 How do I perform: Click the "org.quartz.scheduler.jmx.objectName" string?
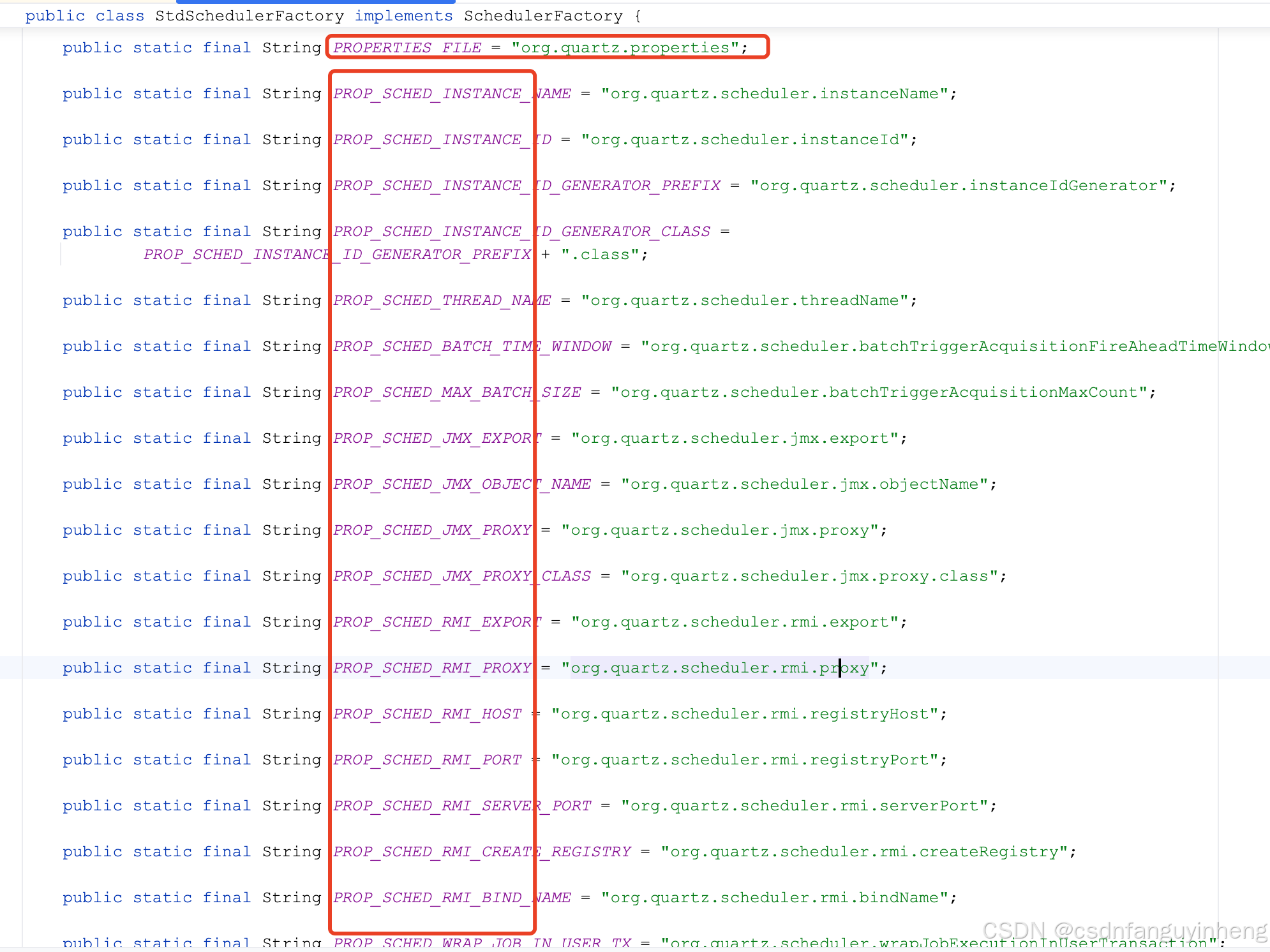804,484
